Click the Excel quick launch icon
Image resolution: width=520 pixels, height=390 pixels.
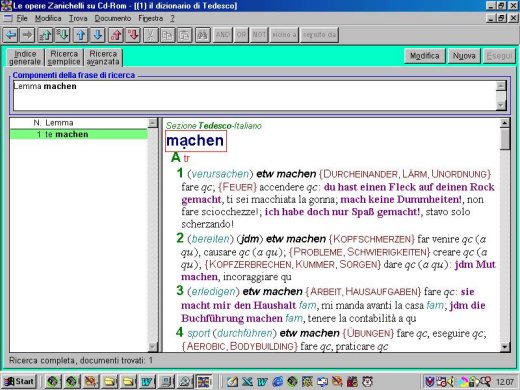(247, 381)
